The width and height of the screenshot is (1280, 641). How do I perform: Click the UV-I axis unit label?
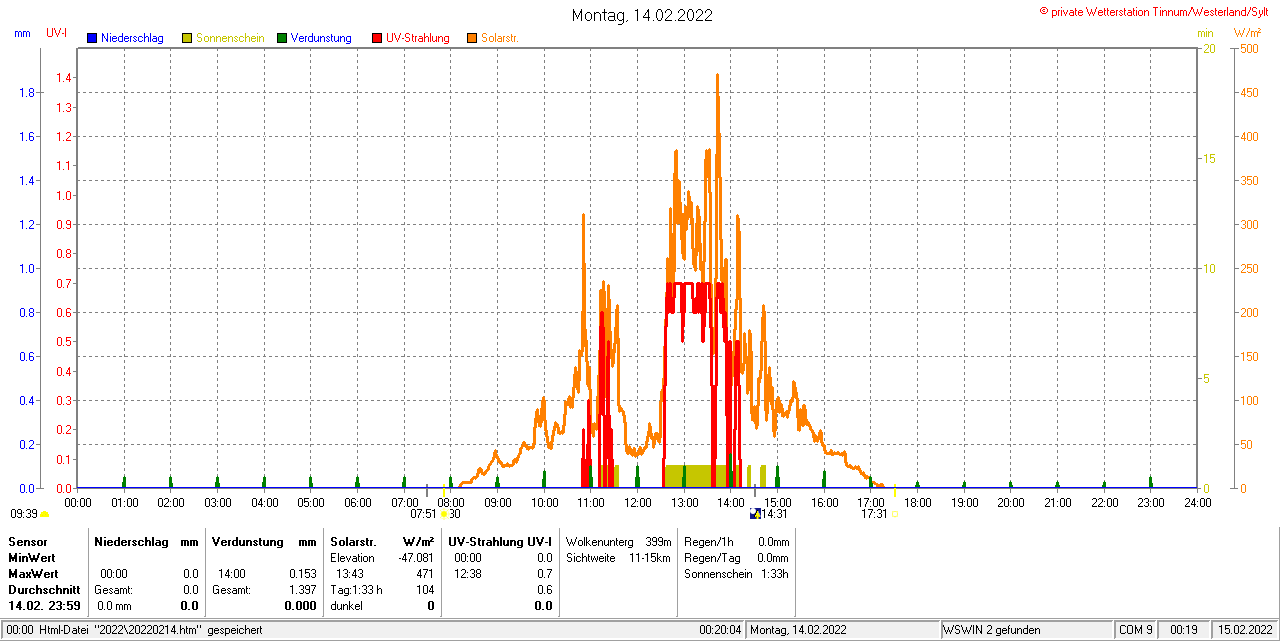pos(57,33)
